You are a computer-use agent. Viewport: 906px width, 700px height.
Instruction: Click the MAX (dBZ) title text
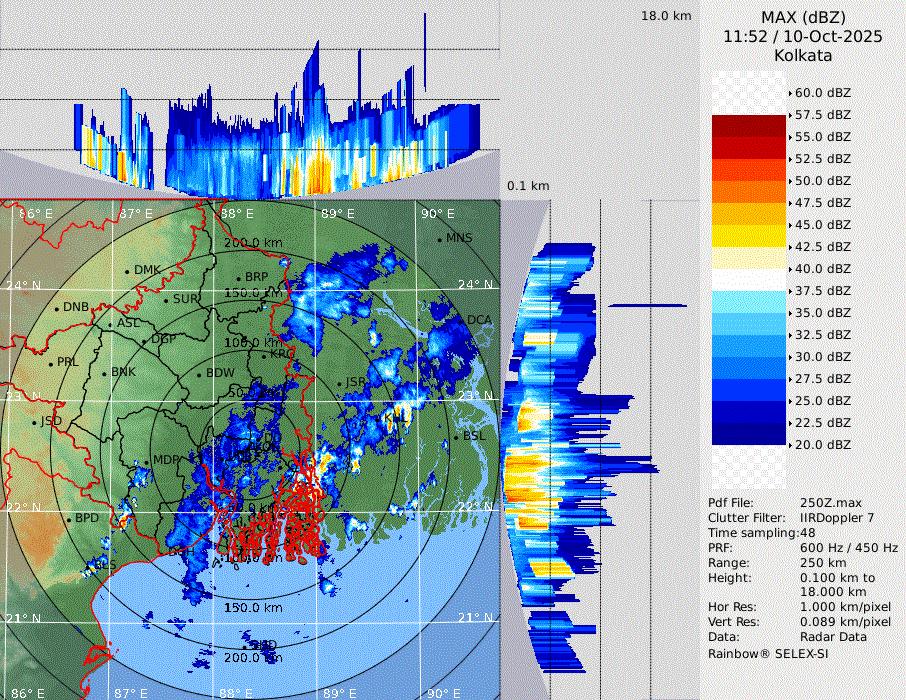[803, 17]
